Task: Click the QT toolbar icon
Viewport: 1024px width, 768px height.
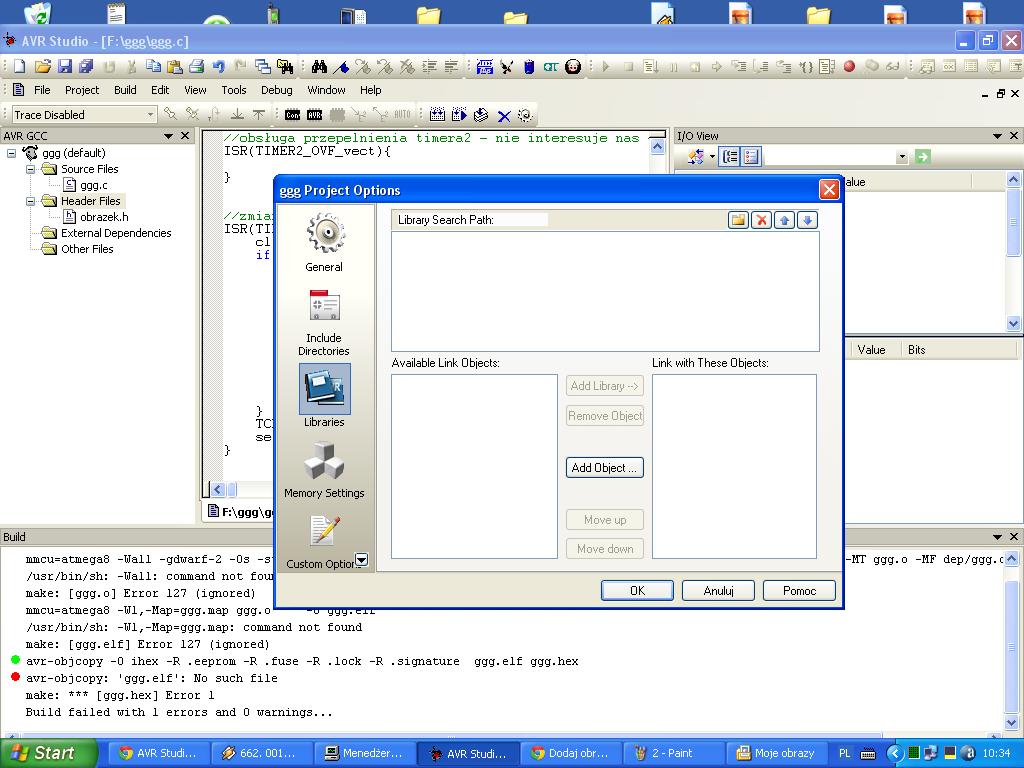Action: [x=551, y=66]
